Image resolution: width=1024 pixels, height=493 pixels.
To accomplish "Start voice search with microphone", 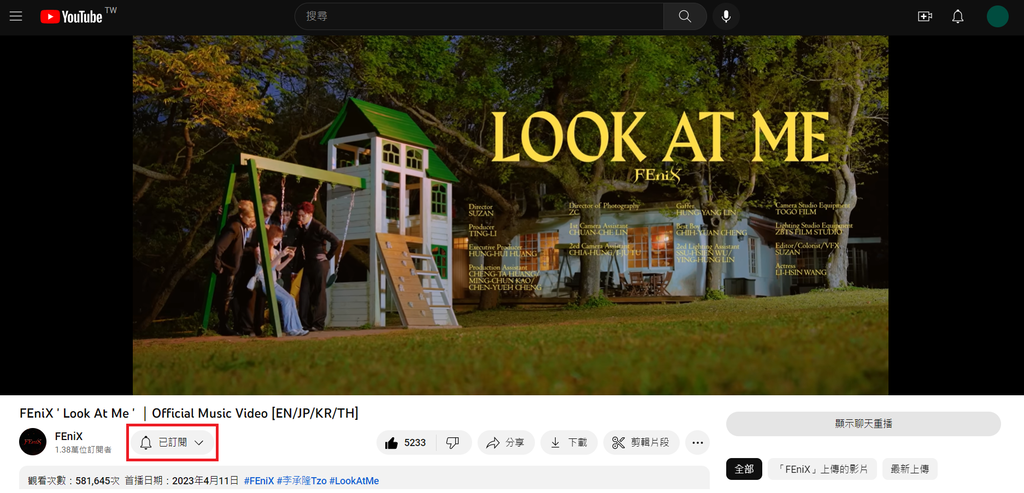I will 726,16.
